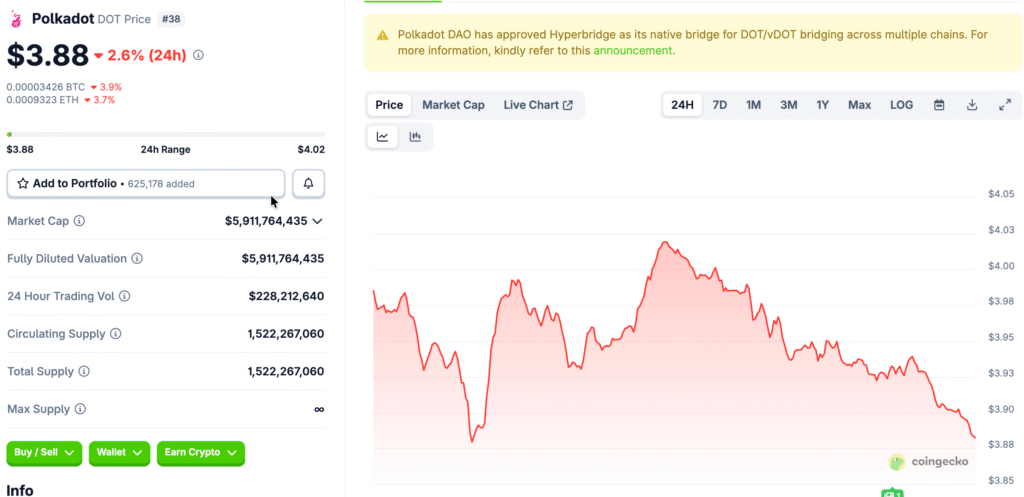Viewport: 1024px width, 497px height.
Task: Click the Max Supply infinity symbol value
Action: point(319,409)
